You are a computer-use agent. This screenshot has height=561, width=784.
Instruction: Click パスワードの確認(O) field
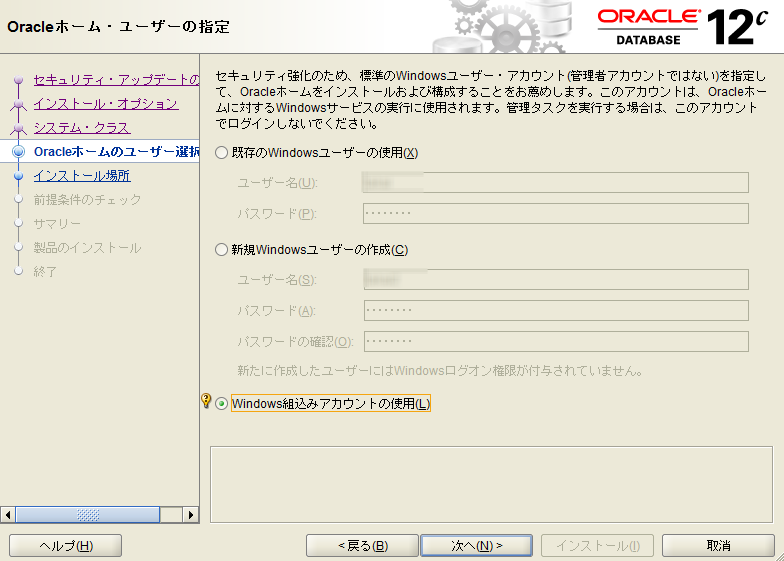556,342
